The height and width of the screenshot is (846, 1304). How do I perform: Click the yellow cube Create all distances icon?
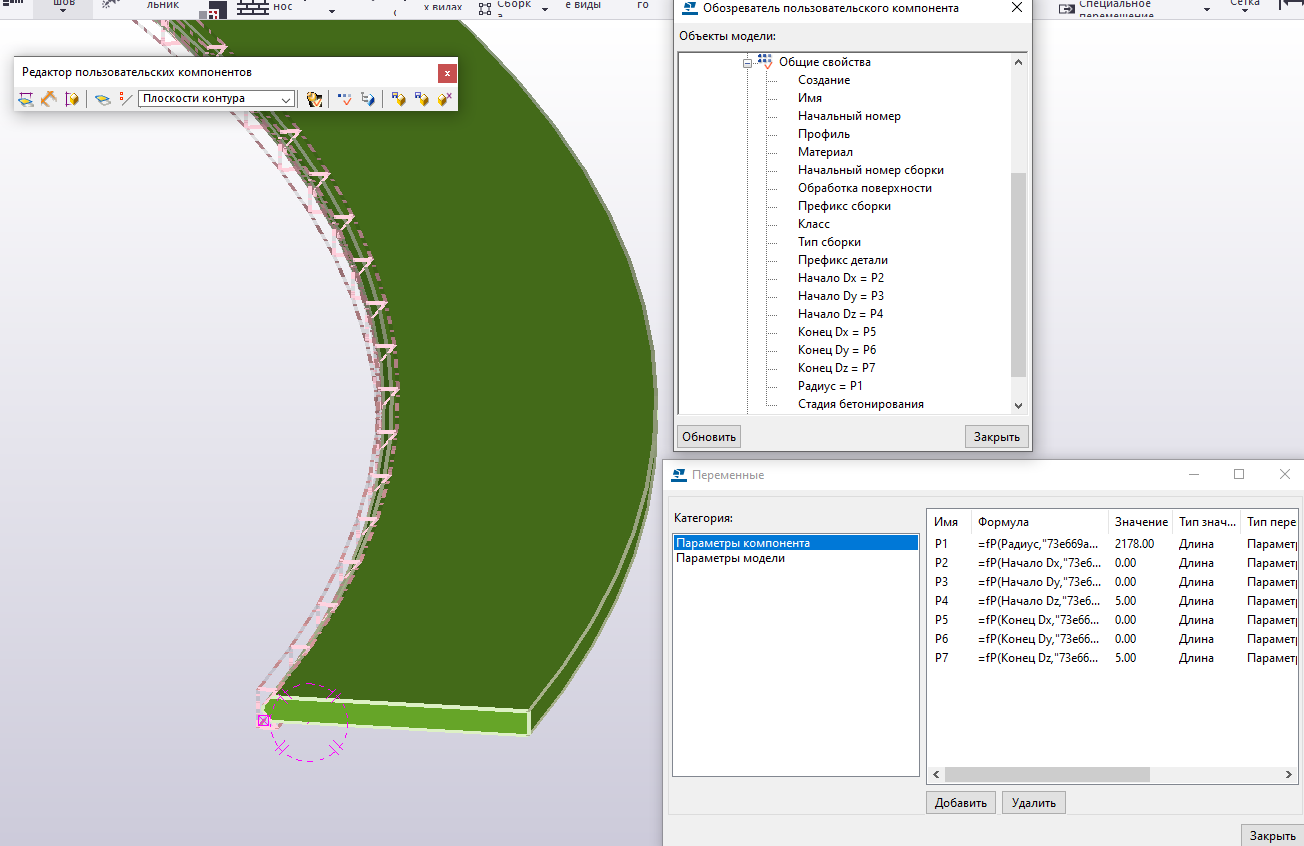point(72,99)
